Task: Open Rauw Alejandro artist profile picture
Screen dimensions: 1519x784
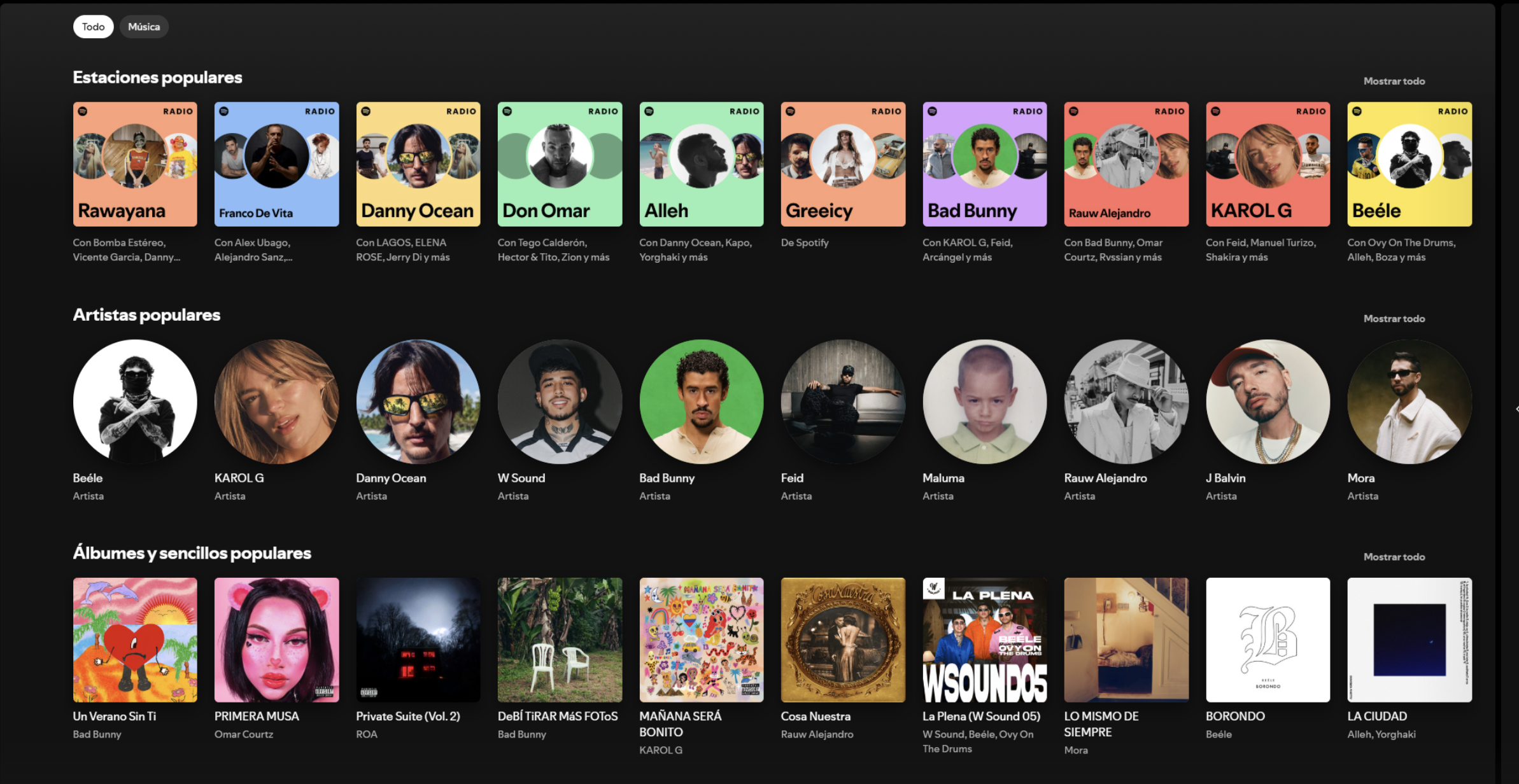Action: click(1126, 402)
